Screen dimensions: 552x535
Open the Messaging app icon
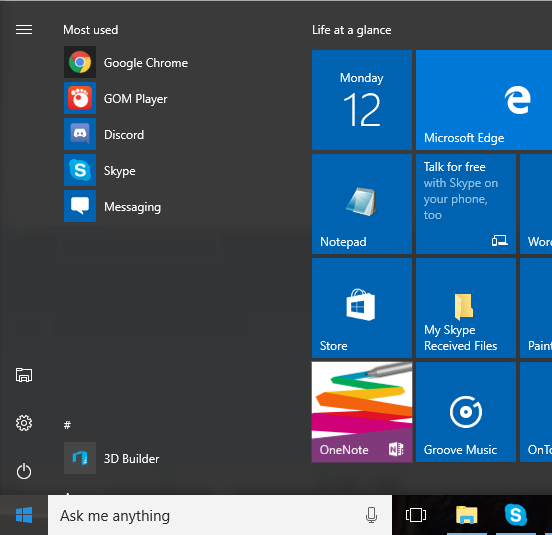pyautogui.click(x=80, y=206)
